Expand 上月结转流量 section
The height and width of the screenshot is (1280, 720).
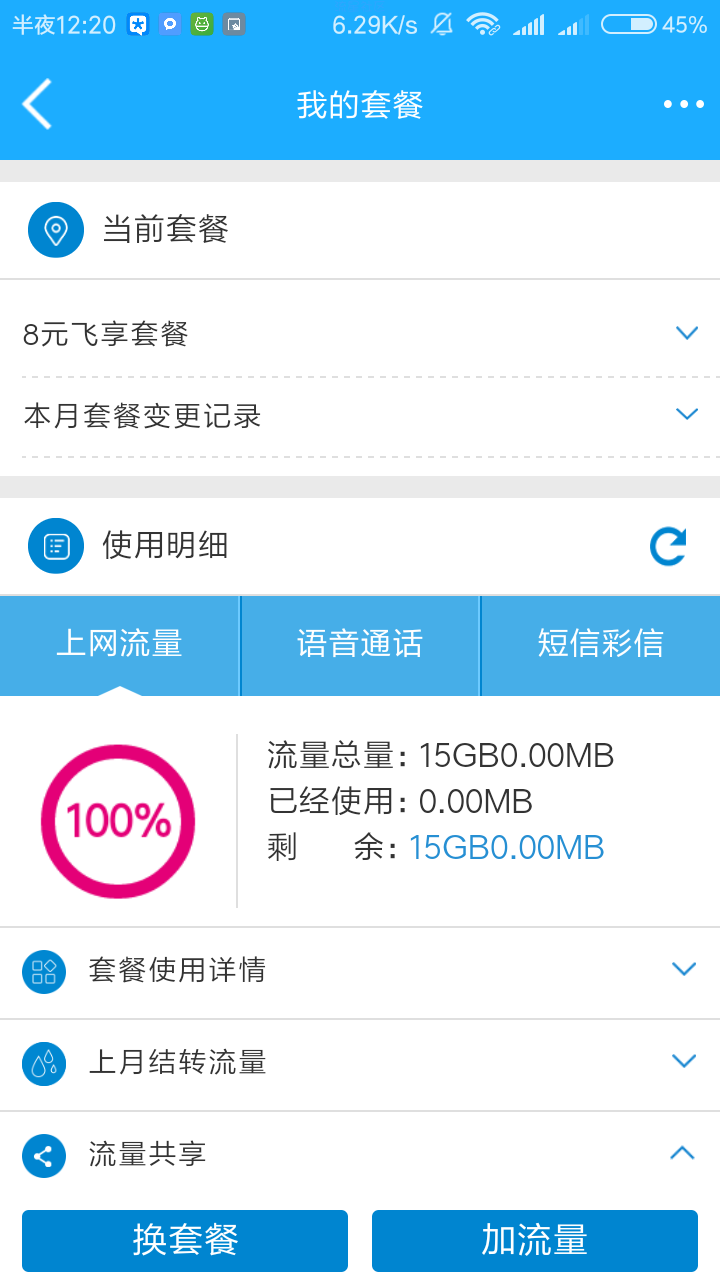coord(684,1061)
